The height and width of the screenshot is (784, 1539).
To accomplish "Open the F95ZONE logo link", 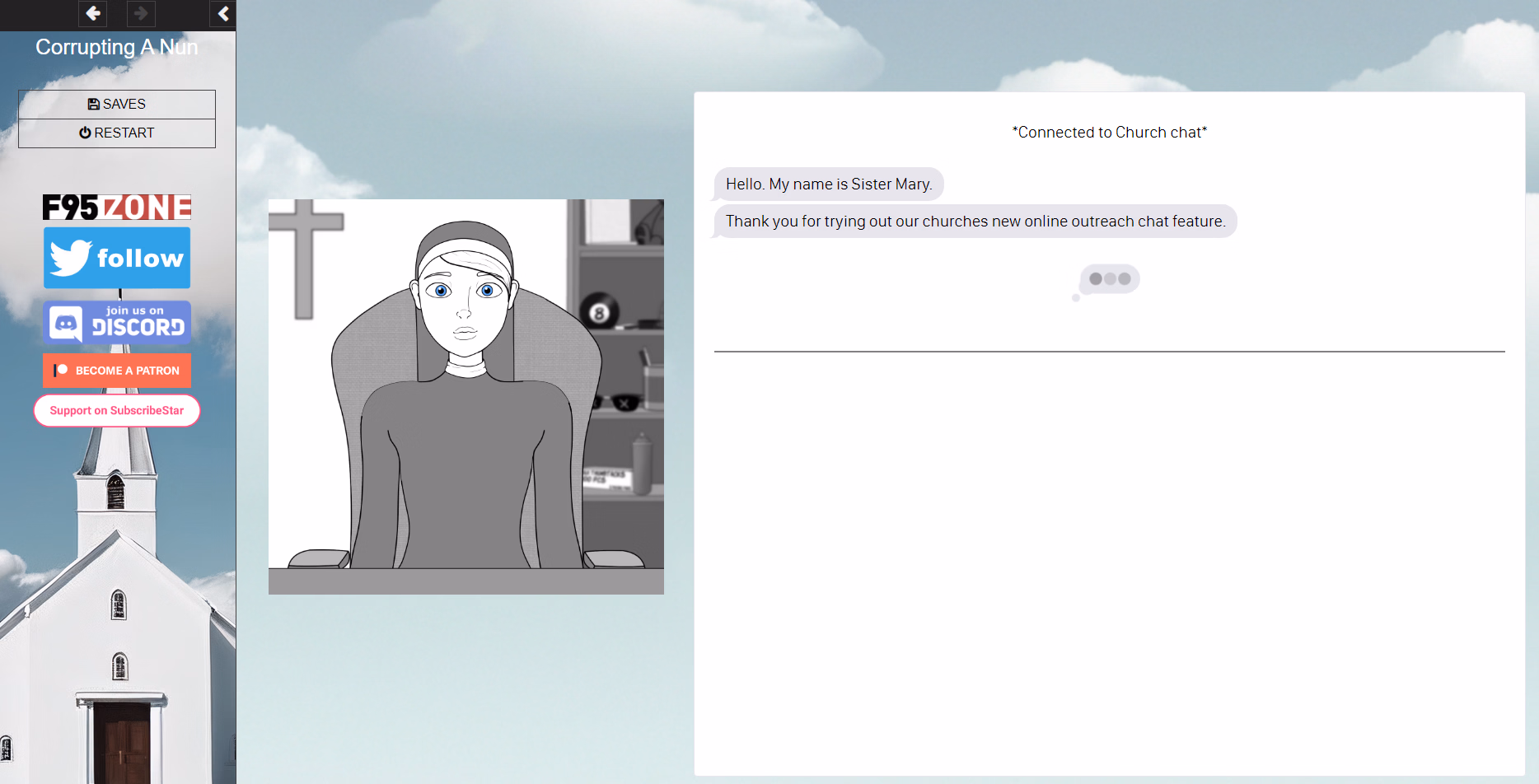I will [x=116, y=207].
